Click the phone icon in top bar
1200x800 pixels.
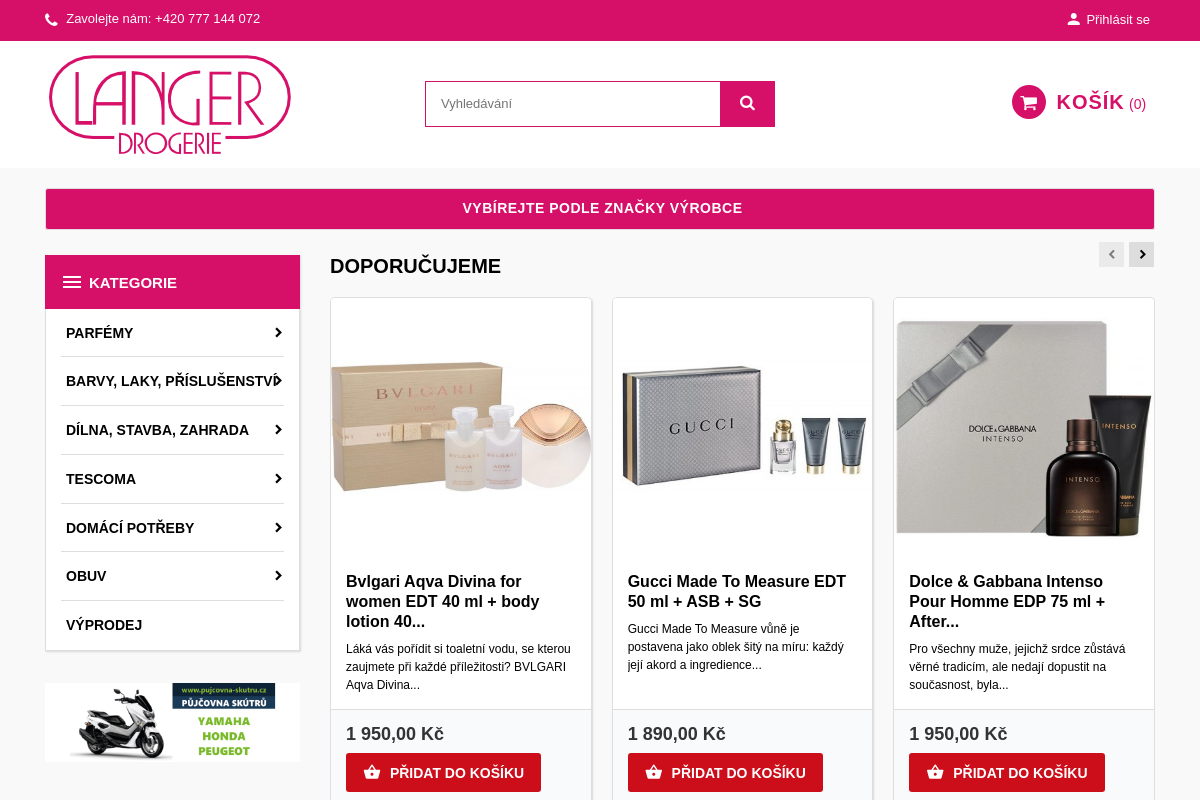(51, 19)
